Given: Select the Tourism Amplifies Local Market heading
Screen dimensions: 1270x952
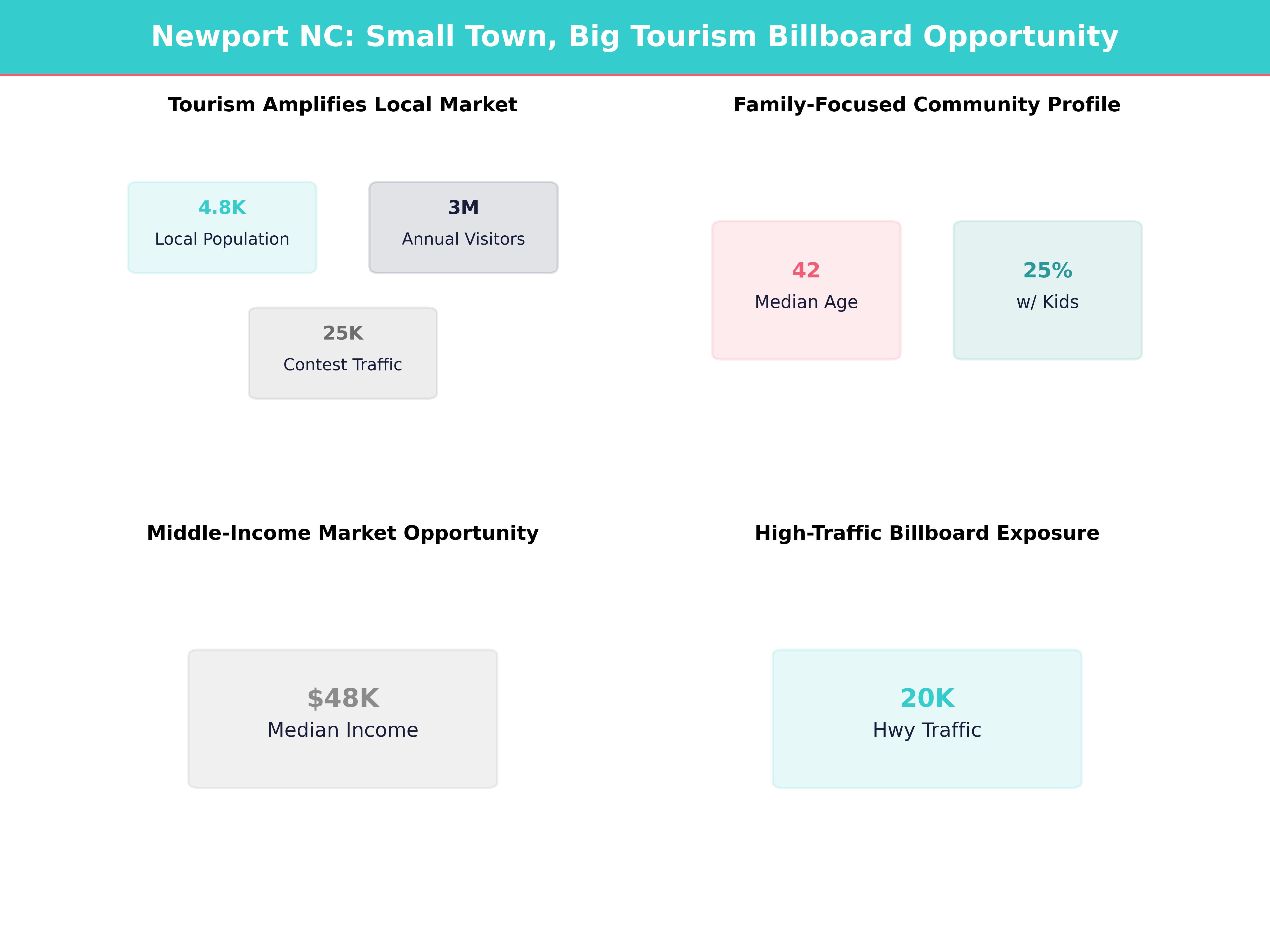Looking at the screenshot, I should [x=342, y=104].
